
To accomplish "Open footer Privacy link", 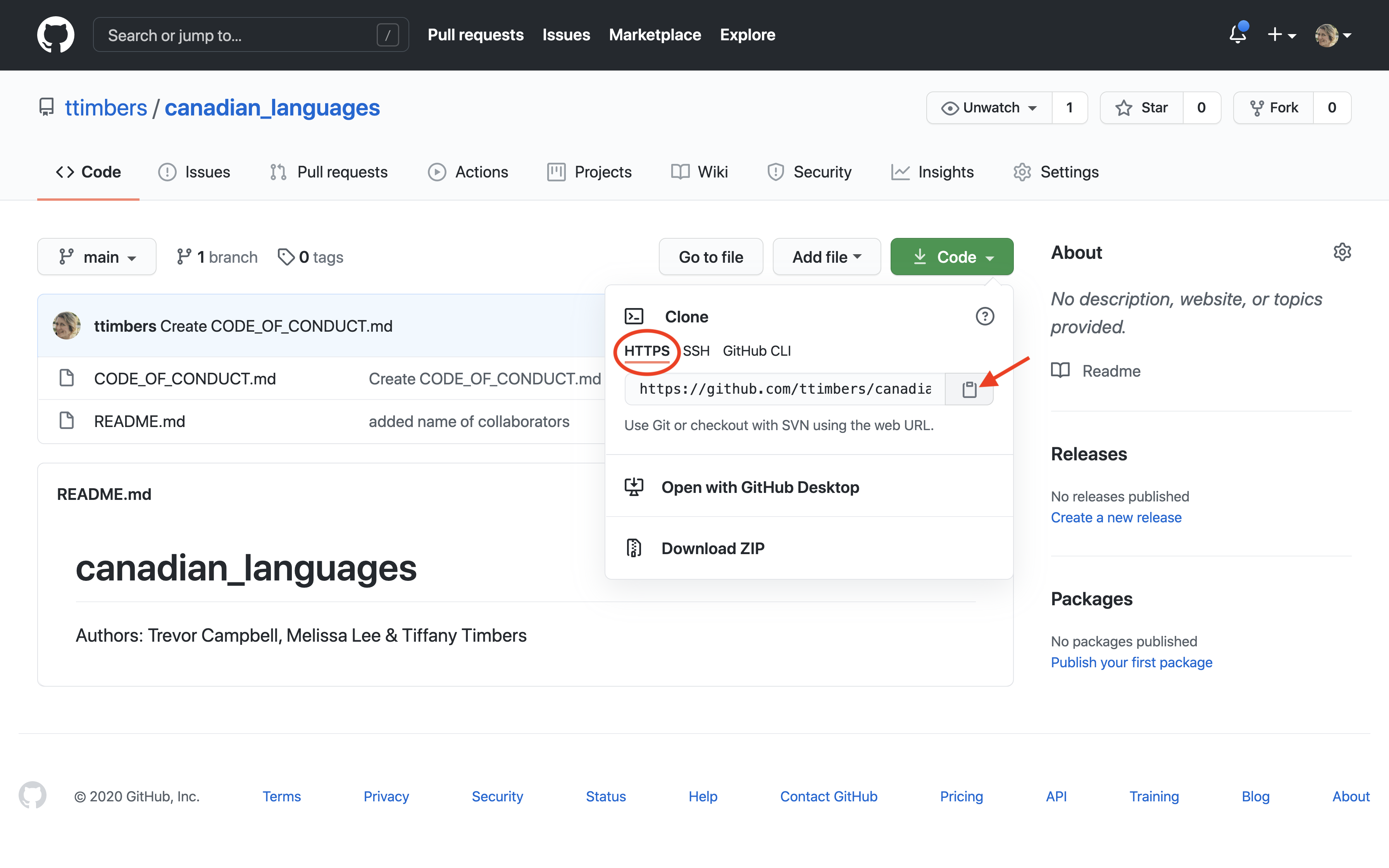I will (386, 797).
